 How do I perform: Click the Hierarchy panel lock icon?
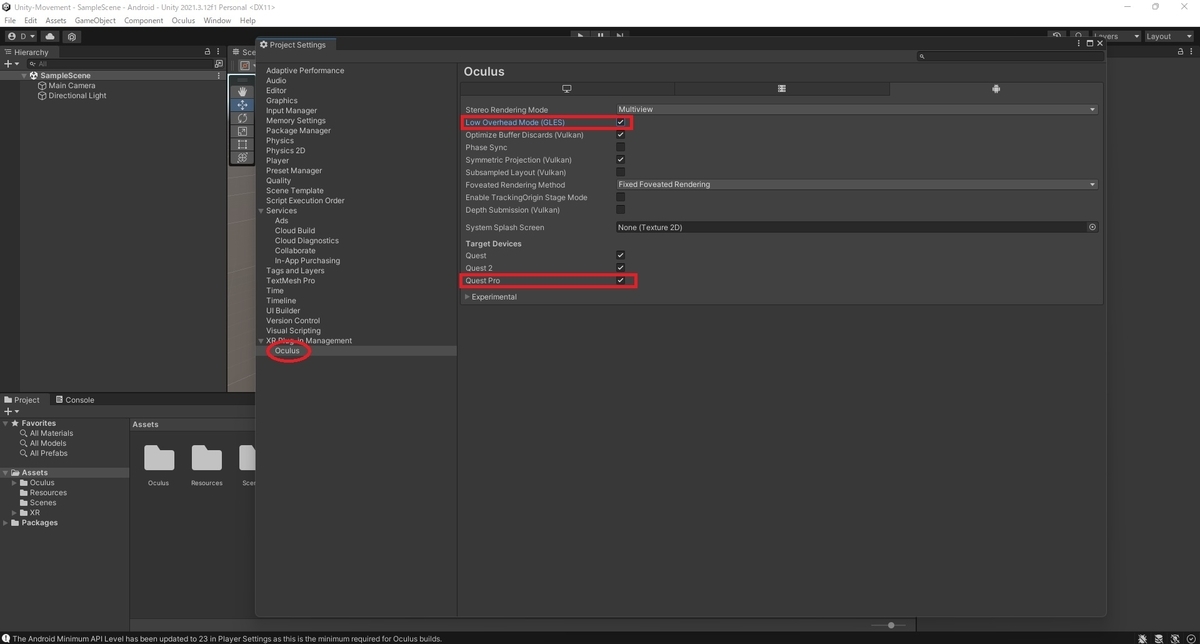point(207,52)
